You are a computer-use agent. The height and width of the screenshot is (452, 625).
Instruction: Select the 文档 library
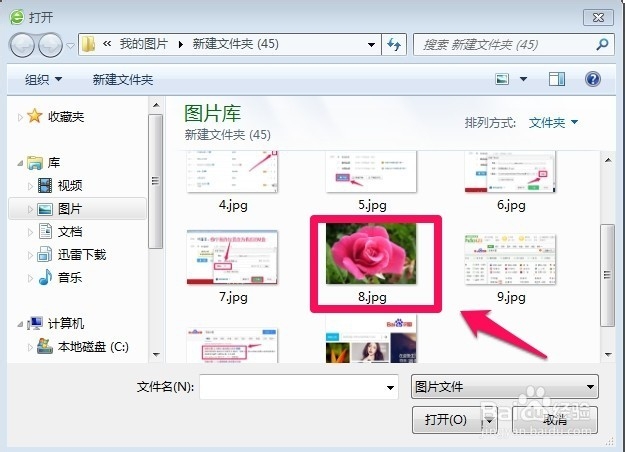pyautogui.click(x=70, y=232)
